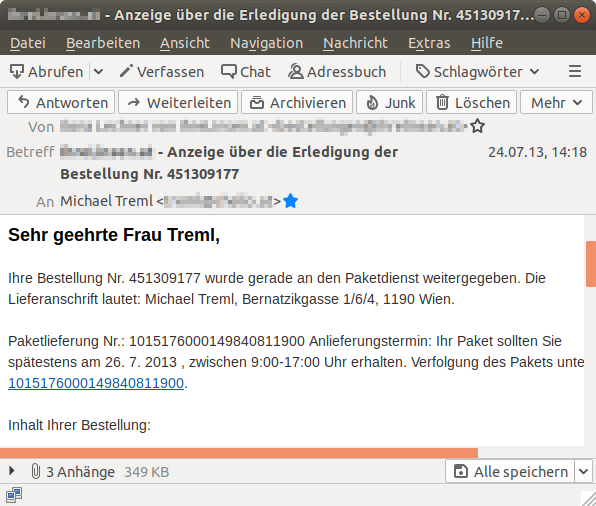The width and height of the screenshot is (596, 506).
Task: Click the text Inhalt Ihrer Bestellung:
Action: coord(79,425)
